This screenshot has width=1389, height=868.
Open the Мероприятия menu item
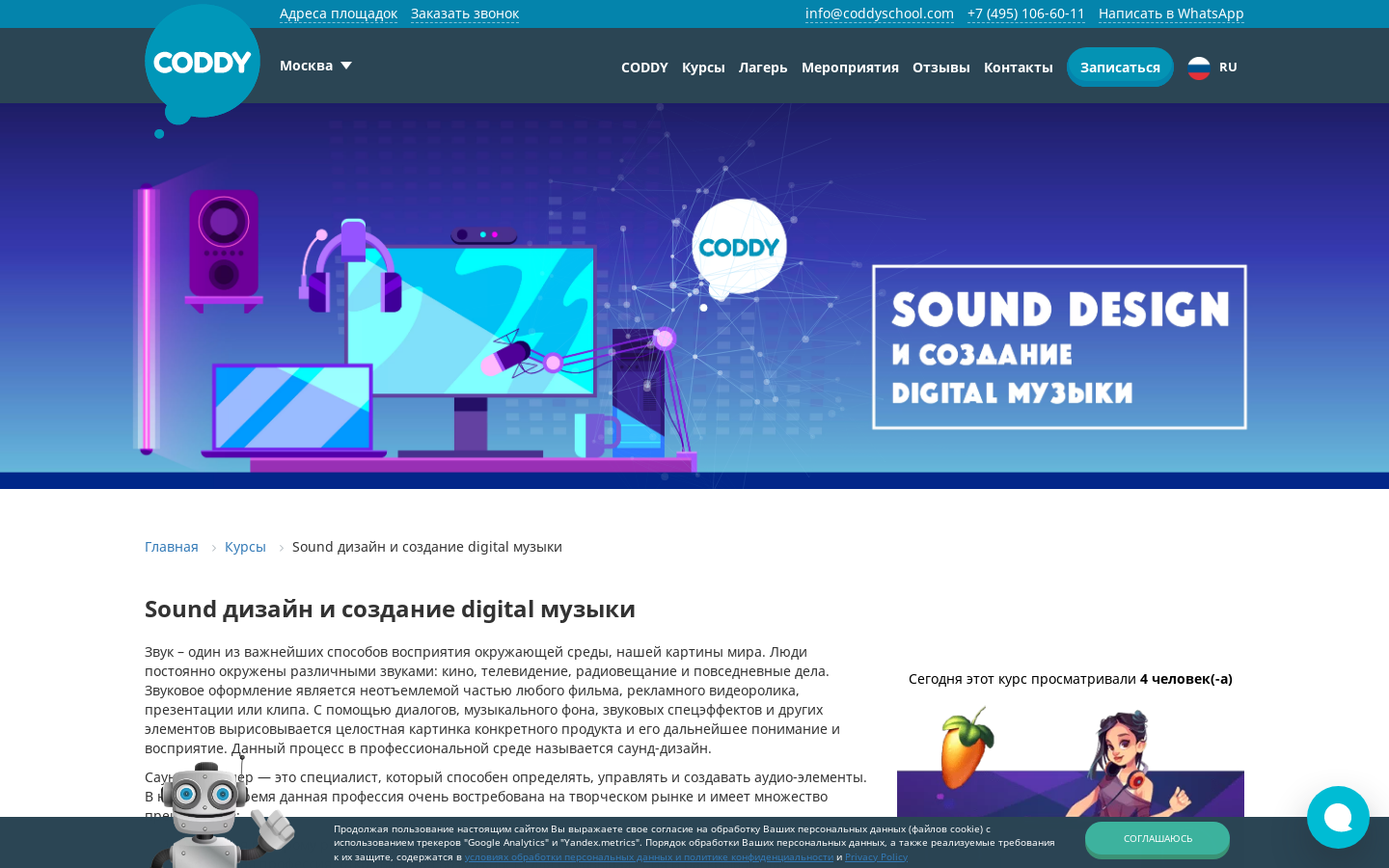coord(850,68)
